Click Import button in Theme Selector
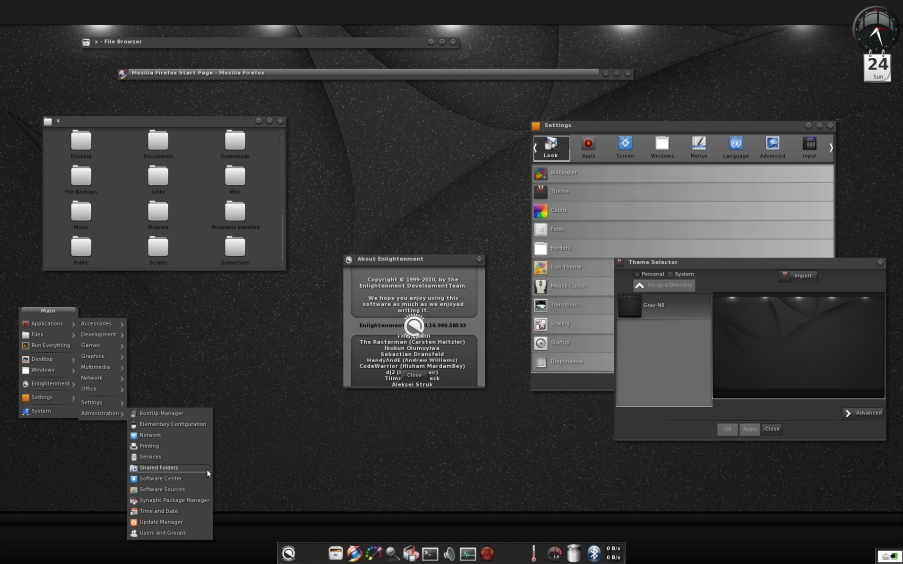 [798, 276]
